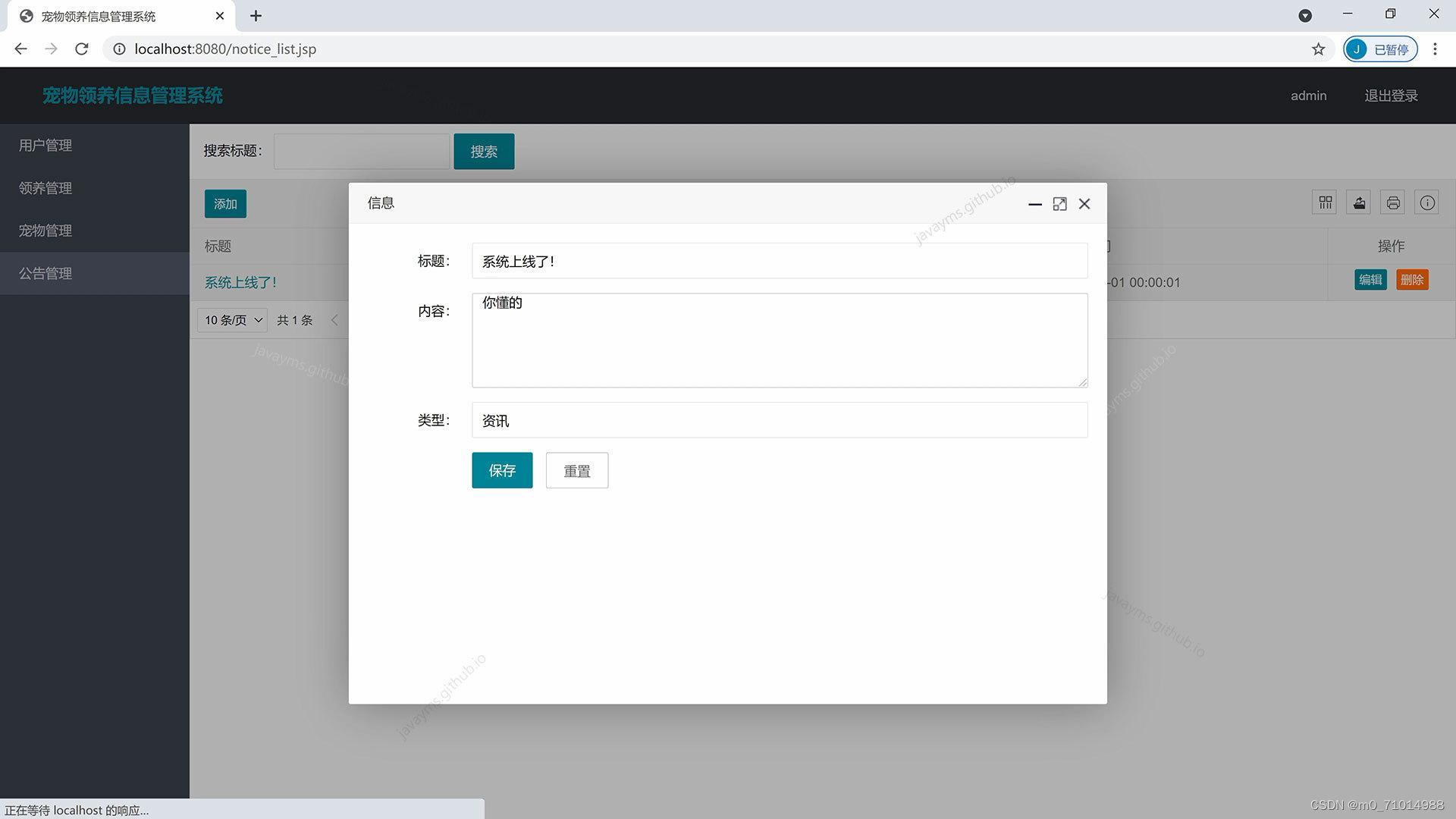Open 宠物管理 in the sidebar

(x=94, y=231)
